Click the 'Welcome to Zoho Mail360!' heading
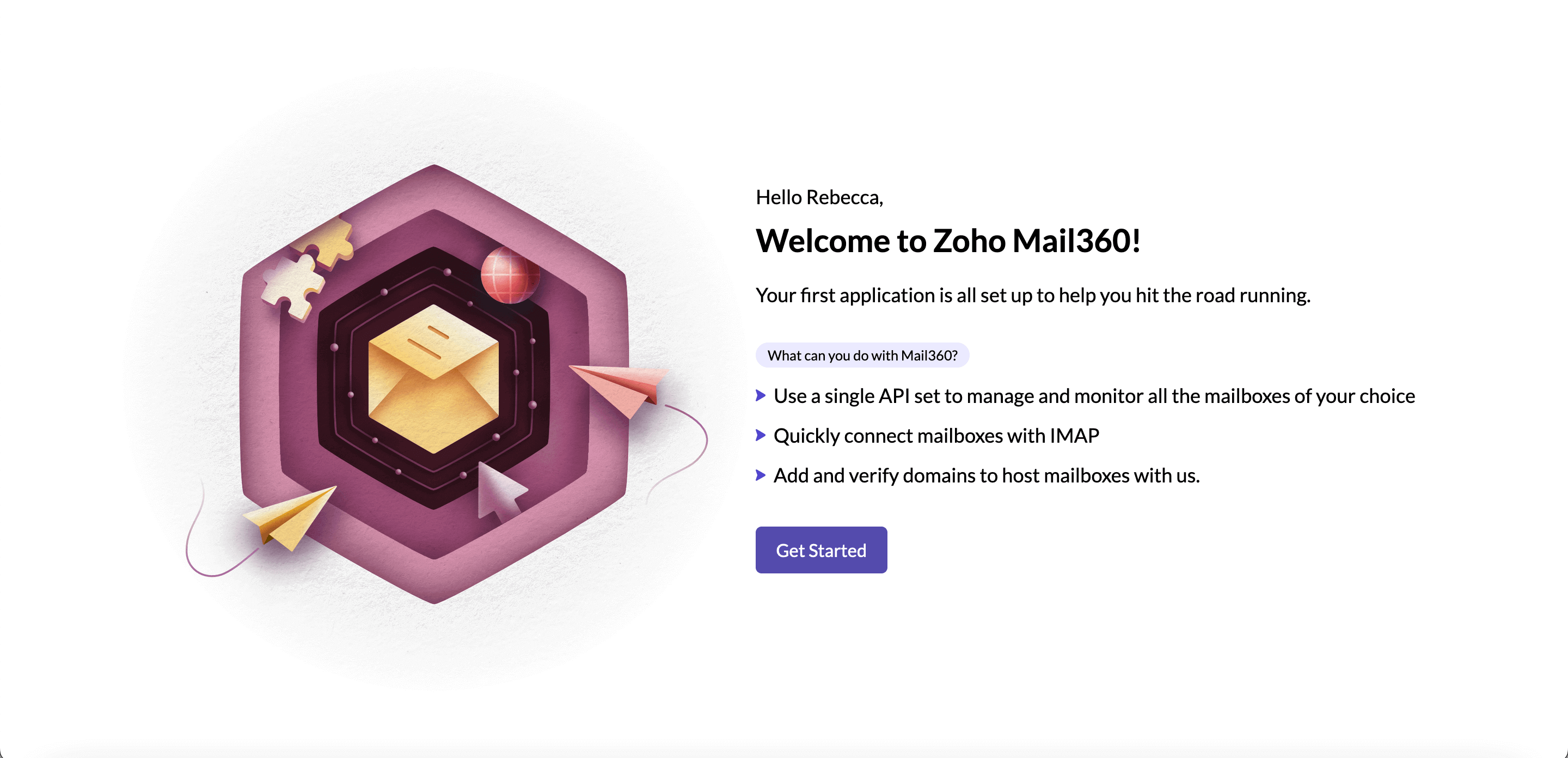 948,241
